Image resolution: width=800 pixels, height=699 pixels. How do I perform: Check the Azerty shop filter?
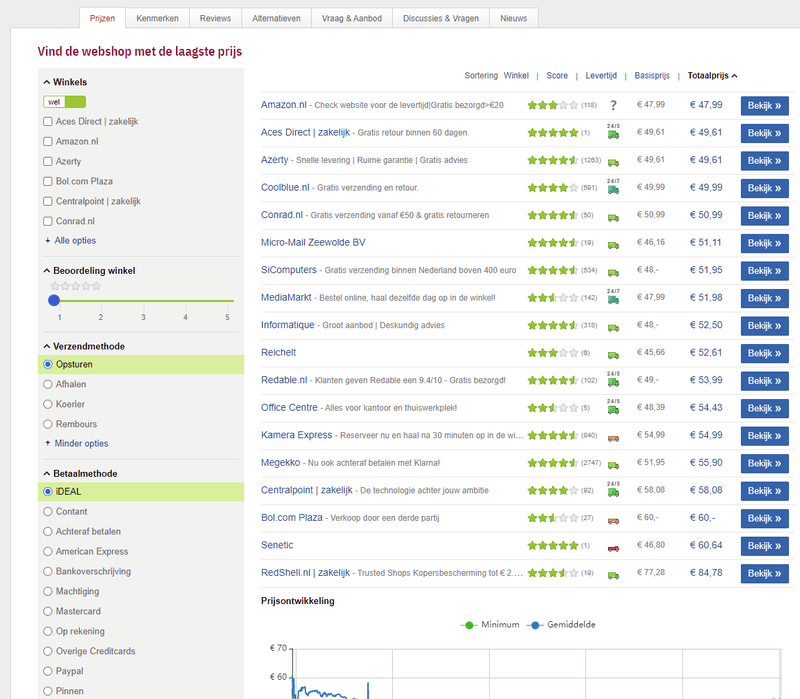(48, 161)
